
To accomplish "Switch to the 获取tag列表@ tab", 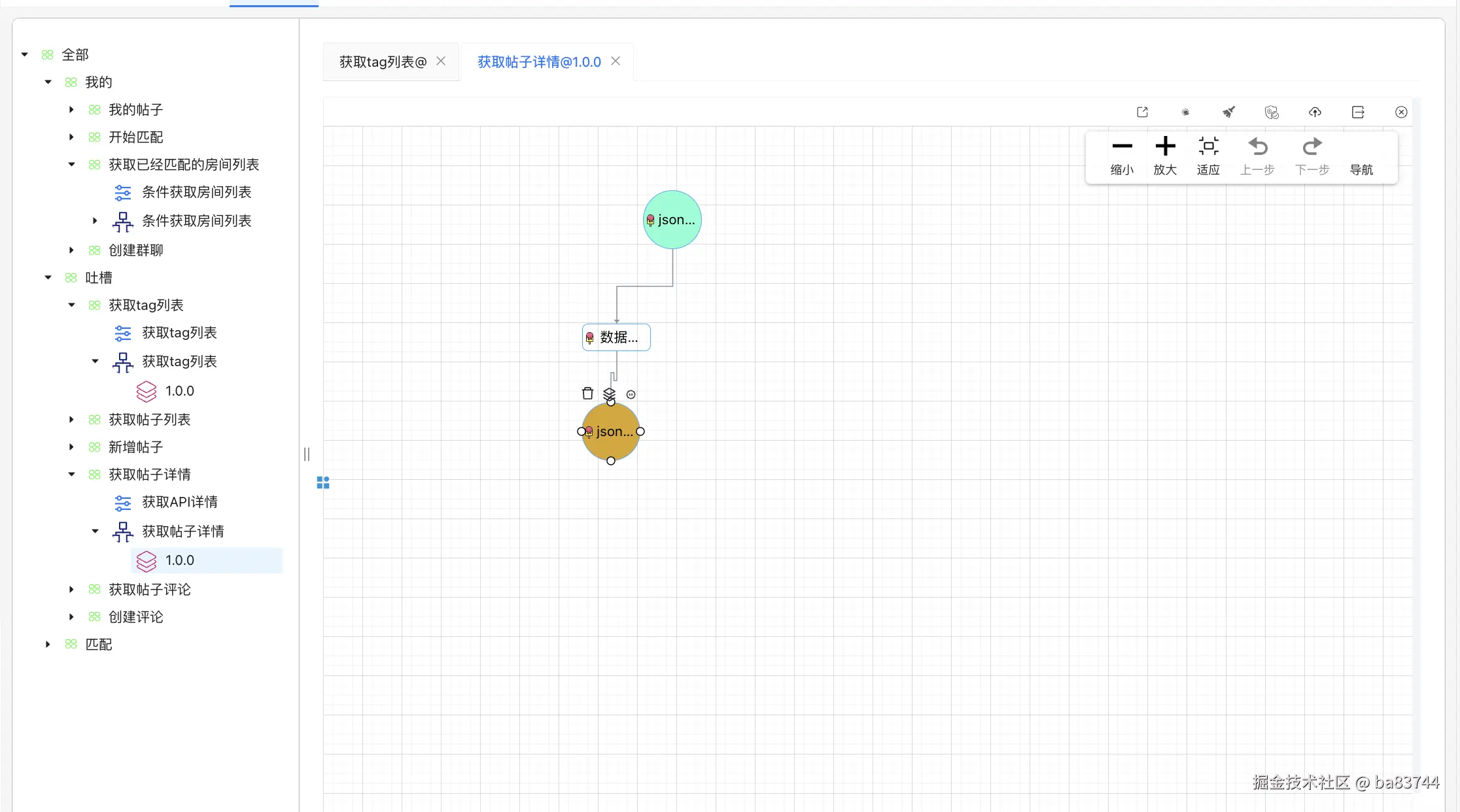I will (x=383, y=62).
